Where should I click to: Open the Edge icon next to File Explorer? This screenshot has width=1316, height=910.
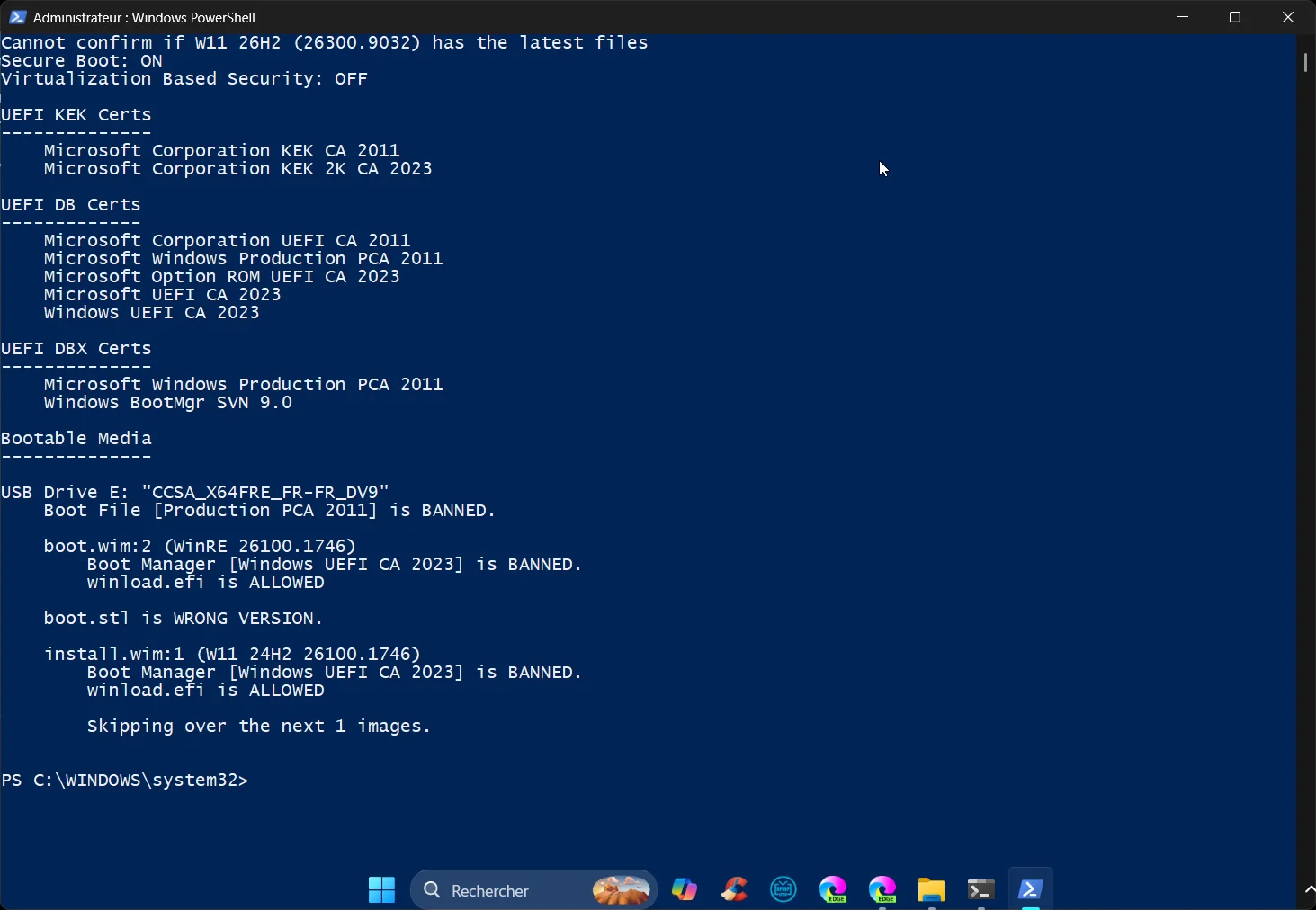point(882,890)
